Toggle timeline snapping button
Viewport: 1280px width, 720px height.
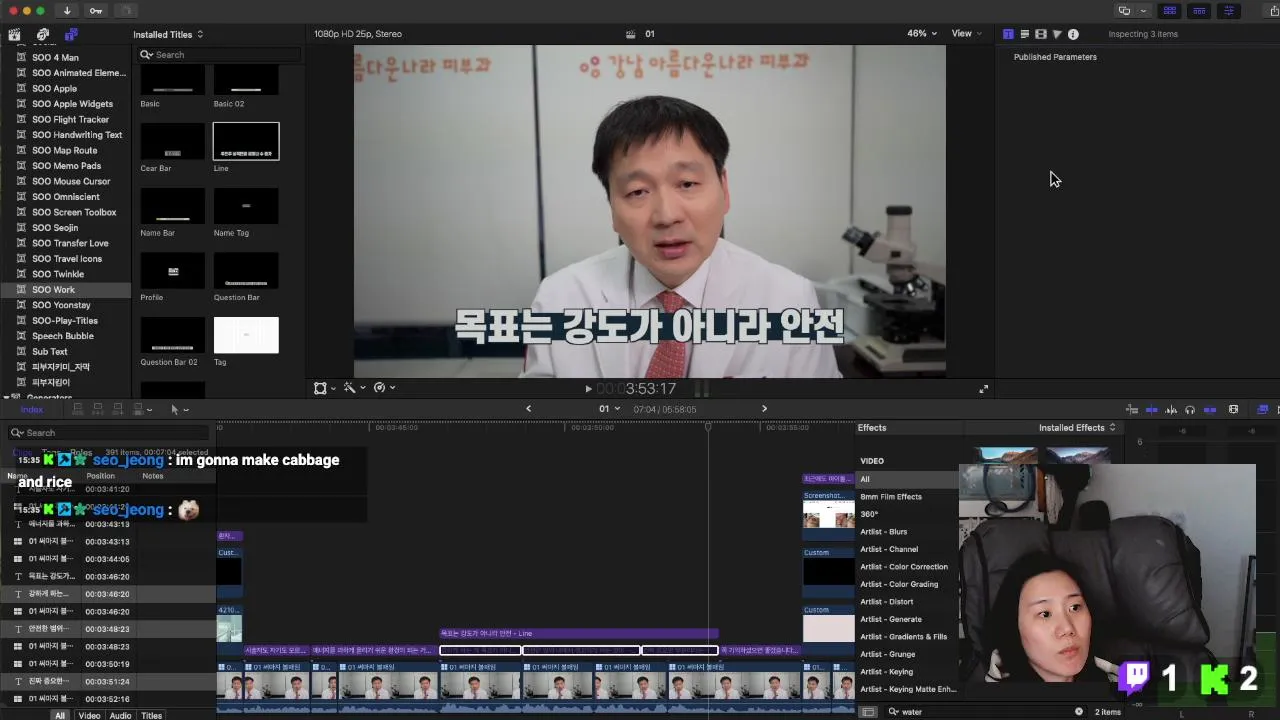point(1210,409)
